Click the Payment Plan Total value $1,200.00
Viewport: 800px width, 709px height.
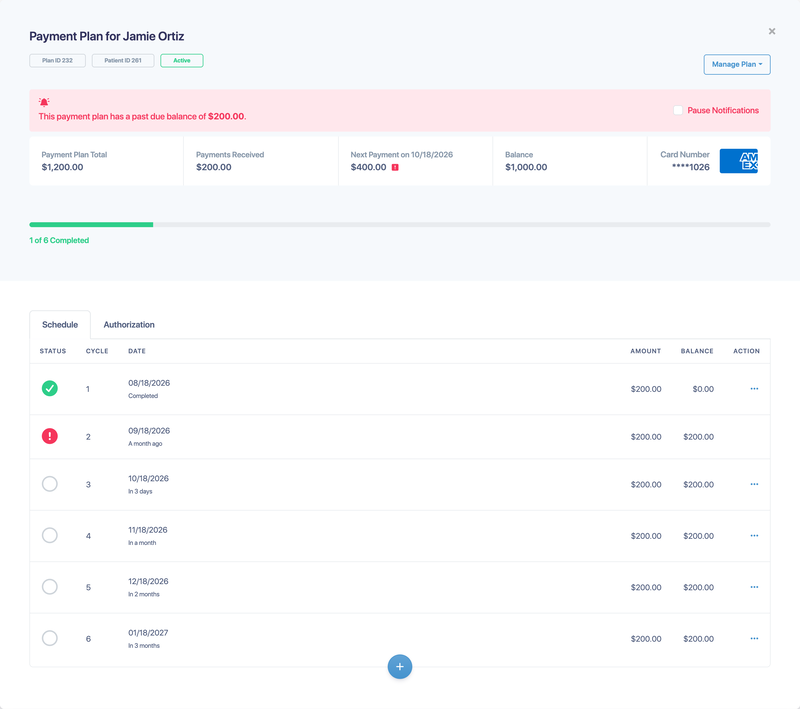(62, 167)
